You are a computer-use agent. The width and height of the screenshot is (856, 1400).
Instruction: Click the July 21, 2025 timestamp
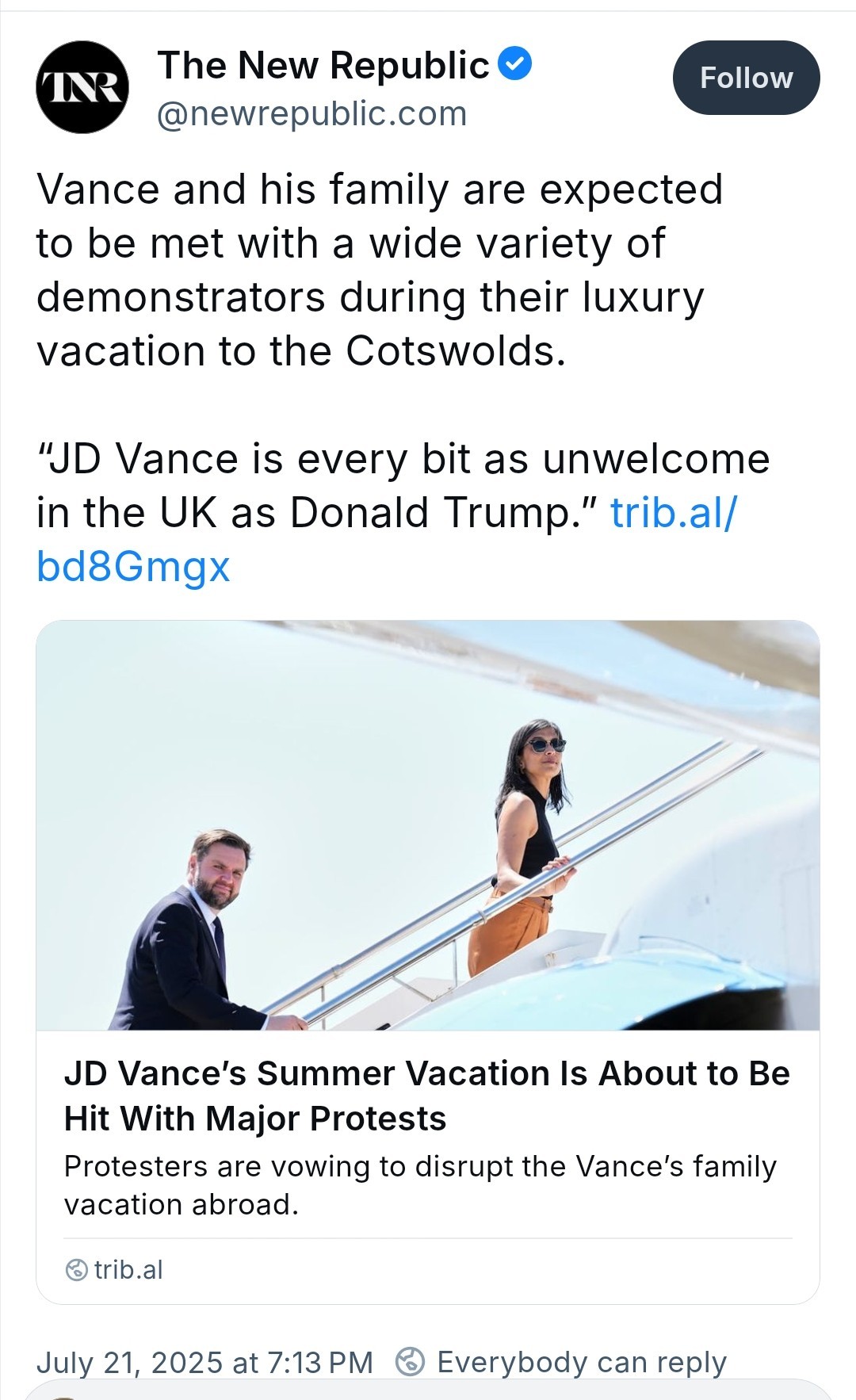click(204, 1362)
